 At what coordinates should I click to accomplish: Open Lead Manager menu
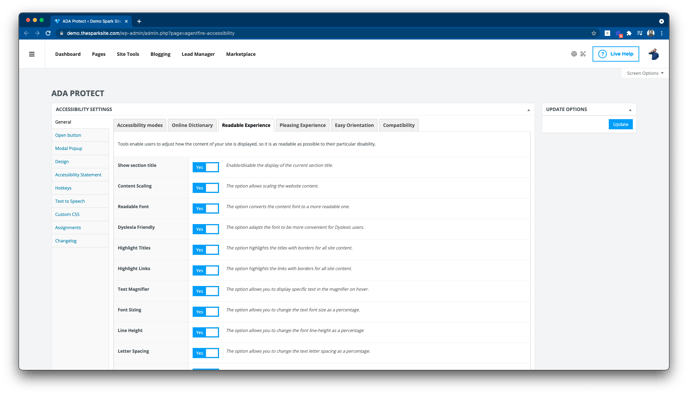tap(198, 54)
